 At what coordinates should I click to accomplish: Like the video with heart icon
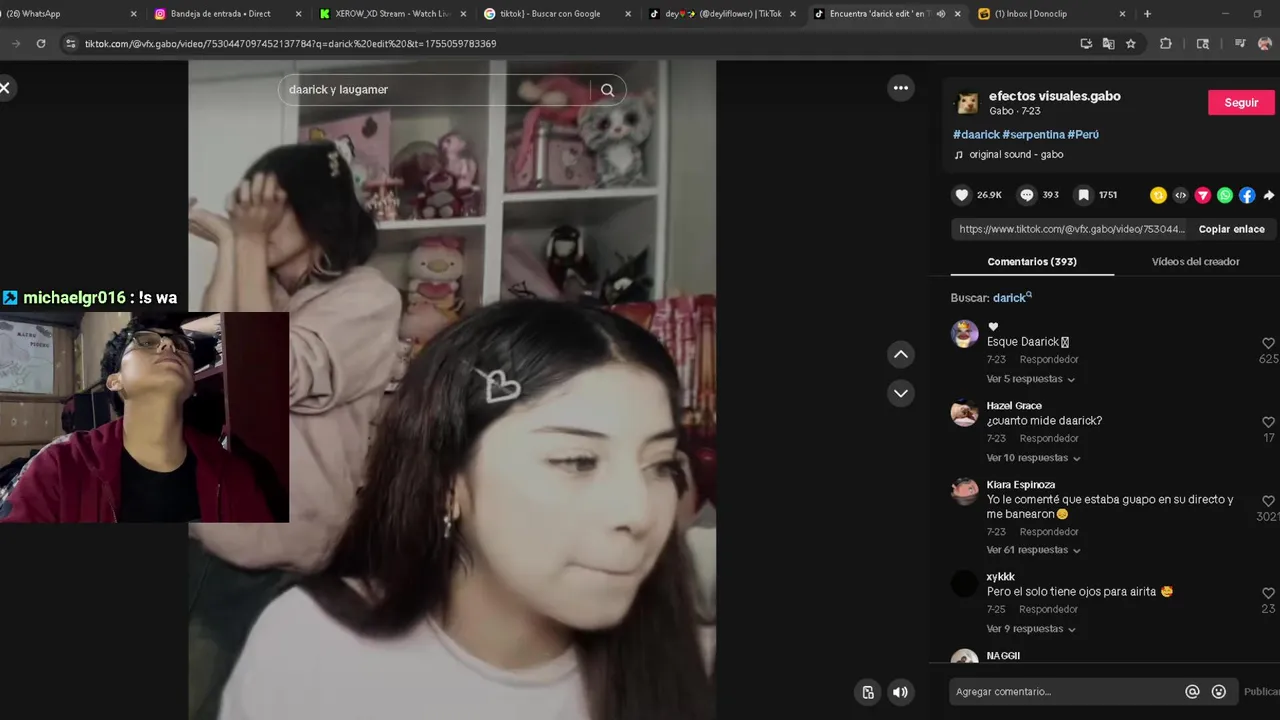(x=962, y=195)
